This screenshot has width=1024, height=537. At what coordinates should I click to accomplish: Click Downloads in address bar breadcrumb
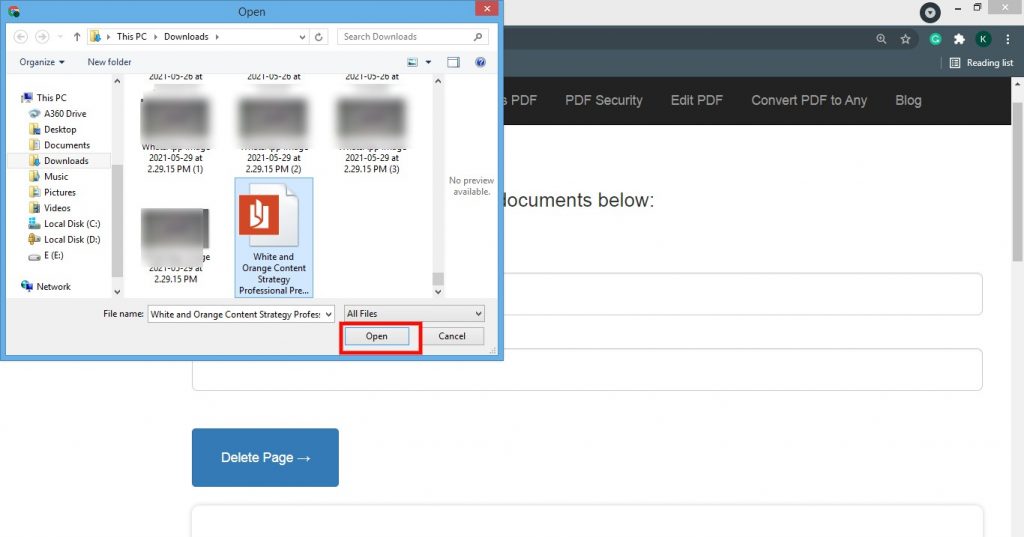(x=186, y=37)
